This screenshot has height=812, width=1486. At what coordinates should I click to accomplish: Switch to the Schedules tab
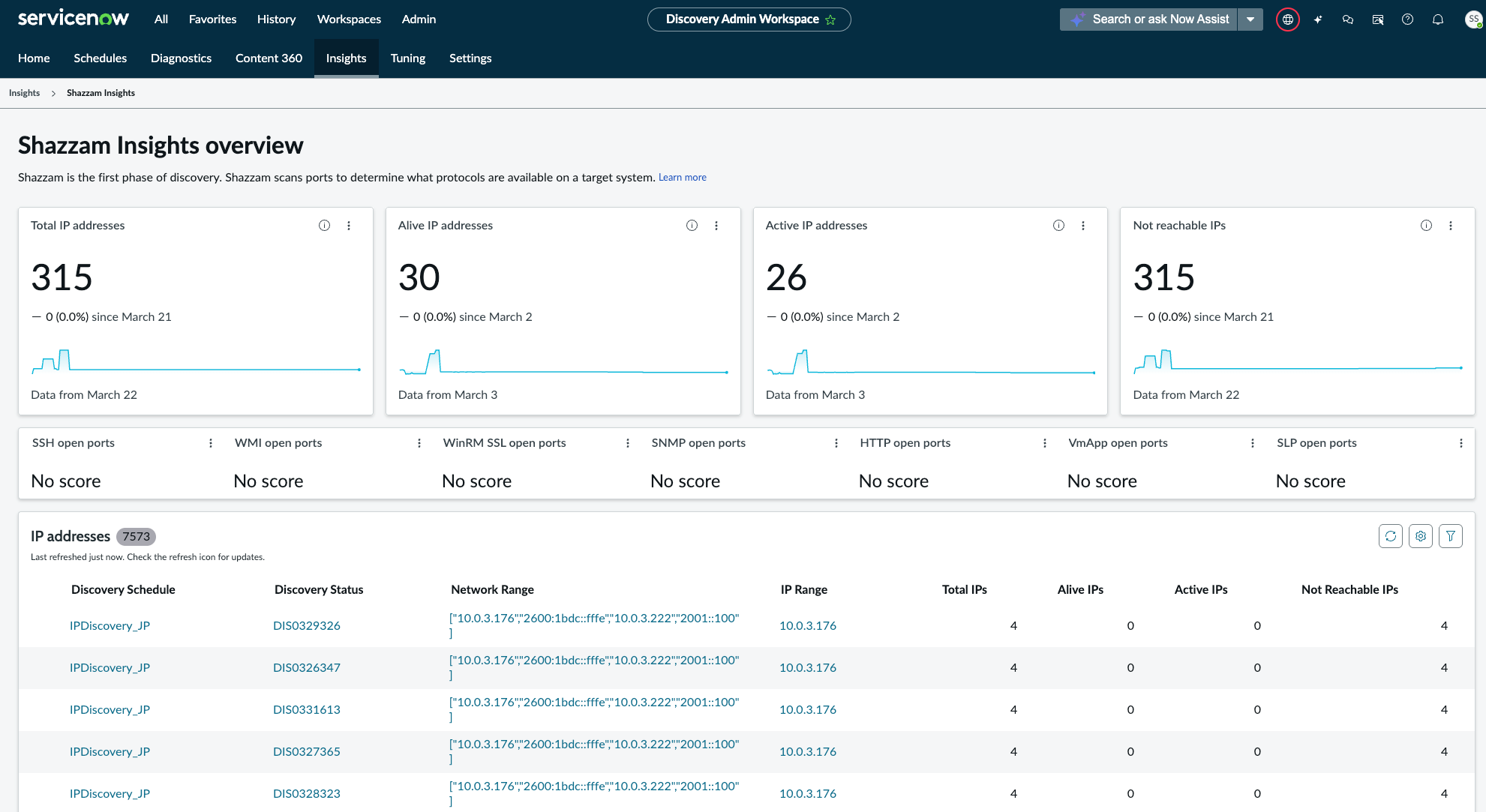pos(101,58)
